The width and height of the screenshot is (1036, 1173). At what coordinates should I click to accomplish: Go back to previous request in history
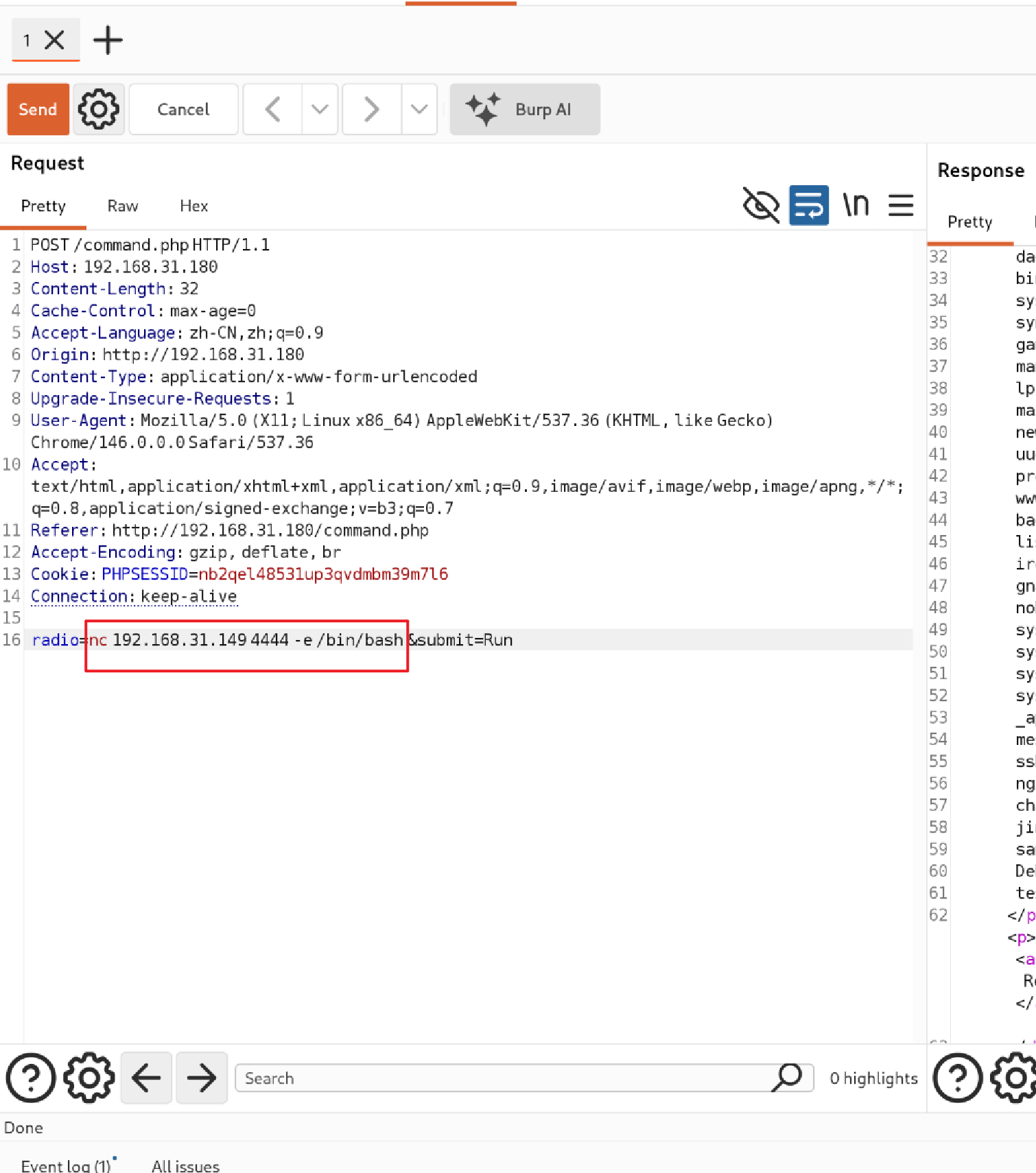tap(273, 109)
